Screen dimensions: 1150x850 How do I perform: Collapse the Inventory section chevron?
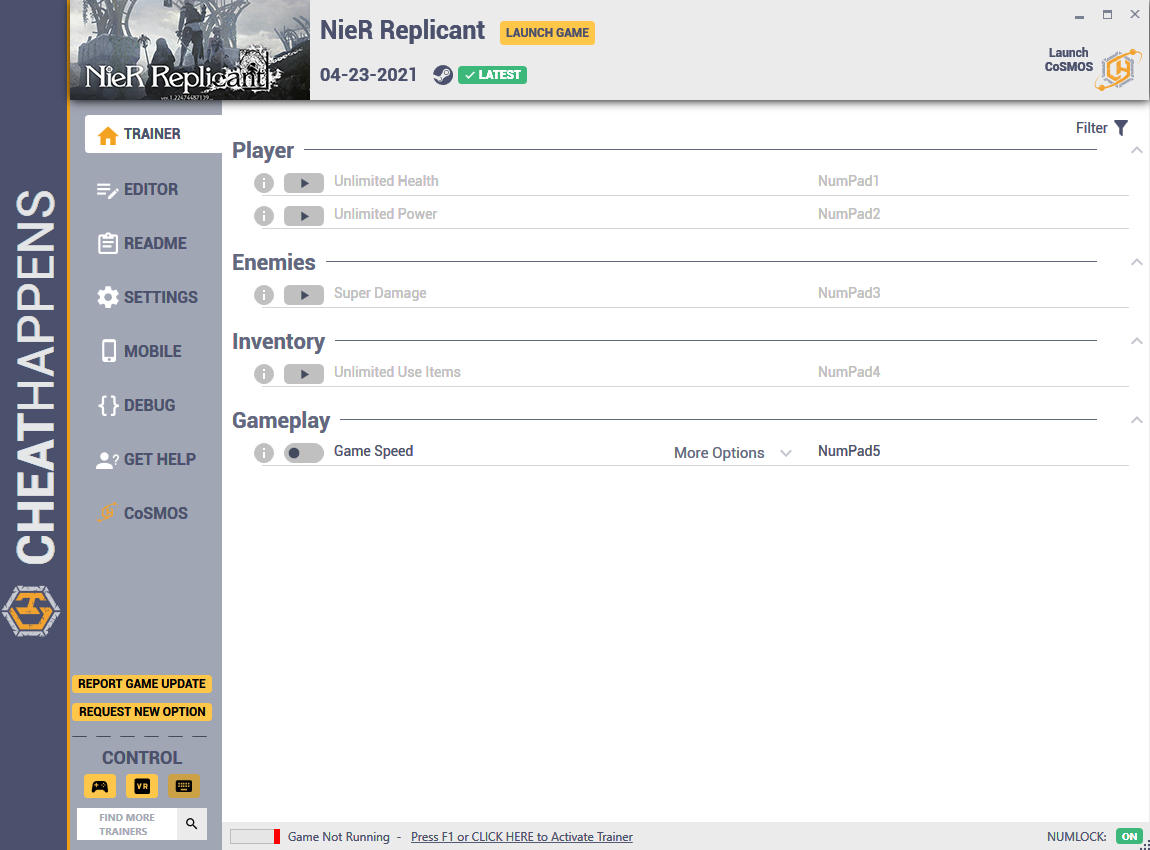pos(1136,341)
